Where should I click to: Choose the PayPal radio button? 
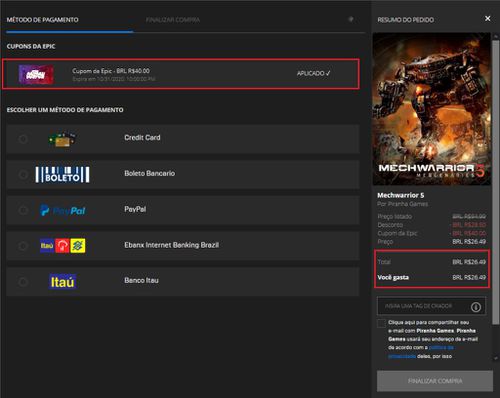23,210
